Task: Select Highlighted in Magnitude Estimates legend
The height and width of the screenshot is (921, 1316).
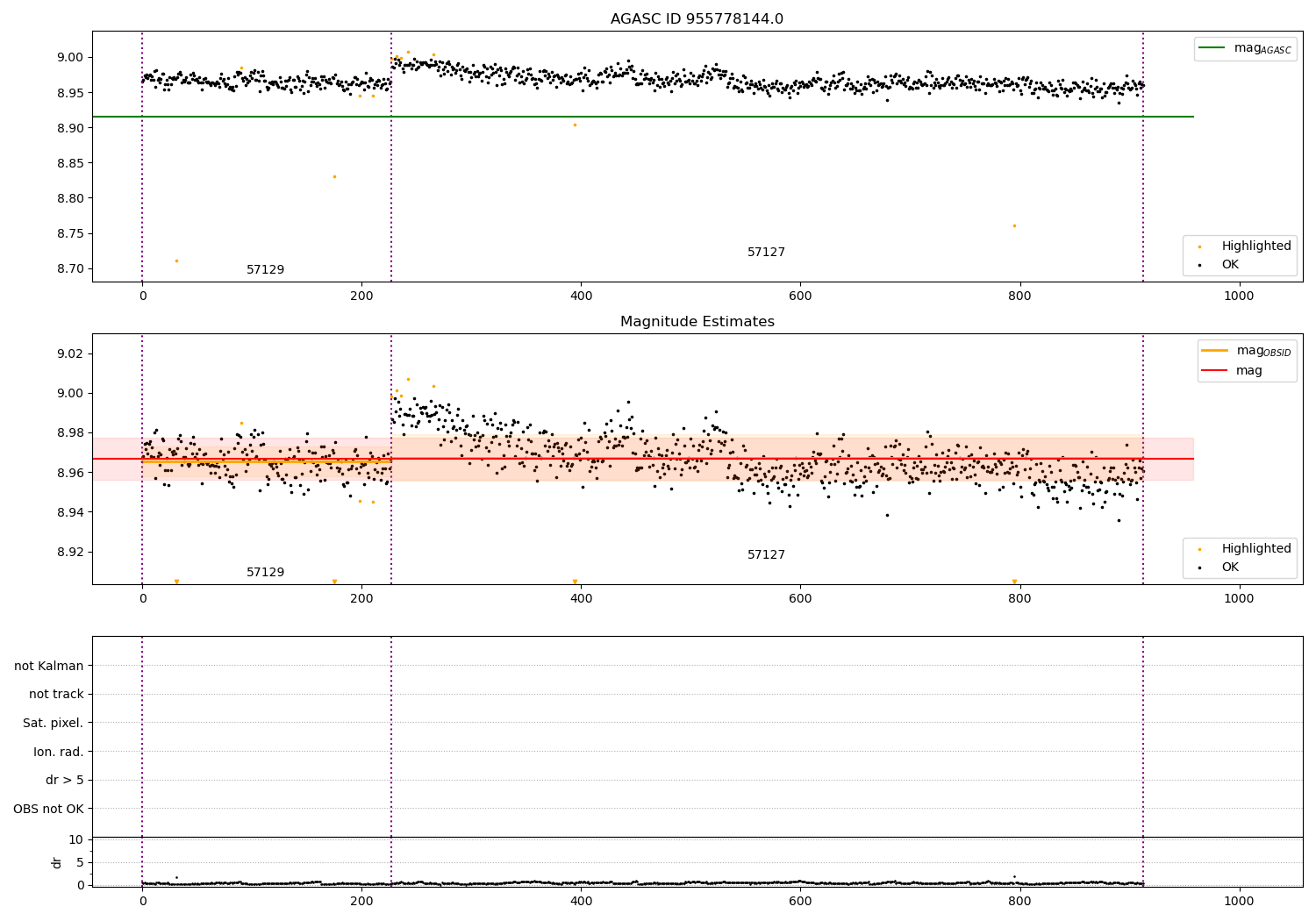Action: [1245, 549]
